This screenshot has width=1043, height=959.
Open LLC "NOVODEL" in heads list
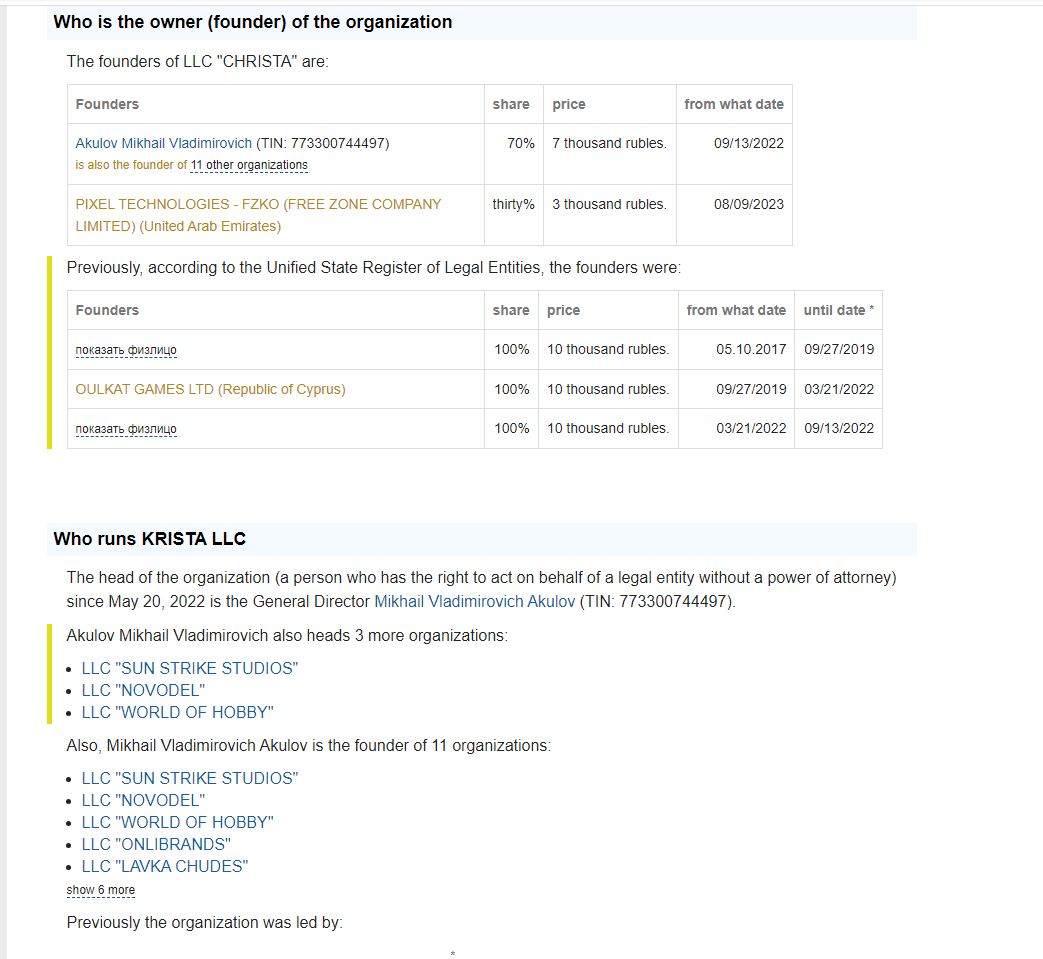pos(143,690)
